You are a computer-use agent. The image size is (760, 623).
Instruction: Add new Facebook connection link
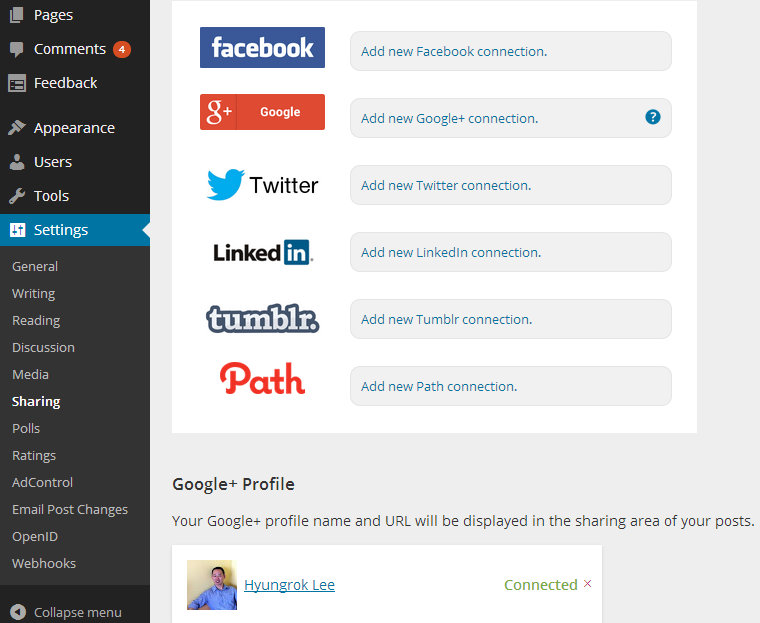(x=453, y=51)
